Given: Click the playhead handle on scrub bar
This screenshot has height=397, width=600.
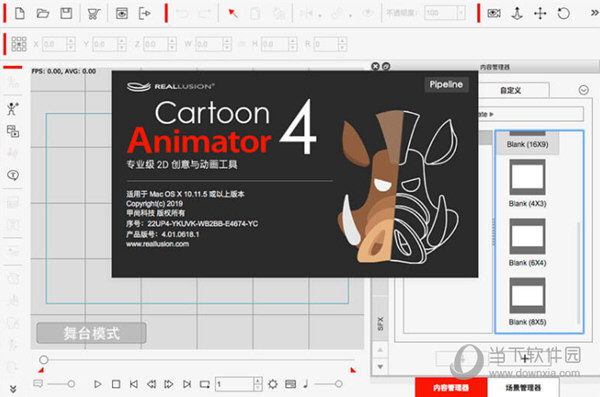Looking at the screenshot, I should point(44,359).
